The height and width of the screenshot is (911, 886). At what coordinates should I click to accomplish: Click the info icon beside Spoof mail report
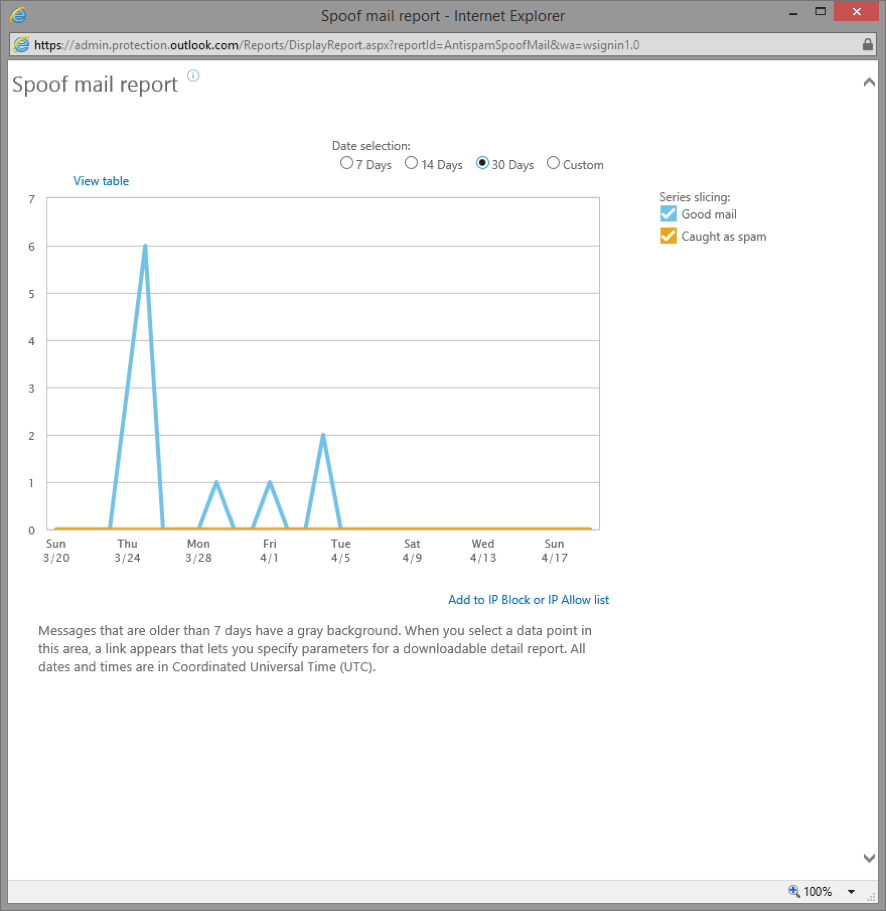point(192,76)
